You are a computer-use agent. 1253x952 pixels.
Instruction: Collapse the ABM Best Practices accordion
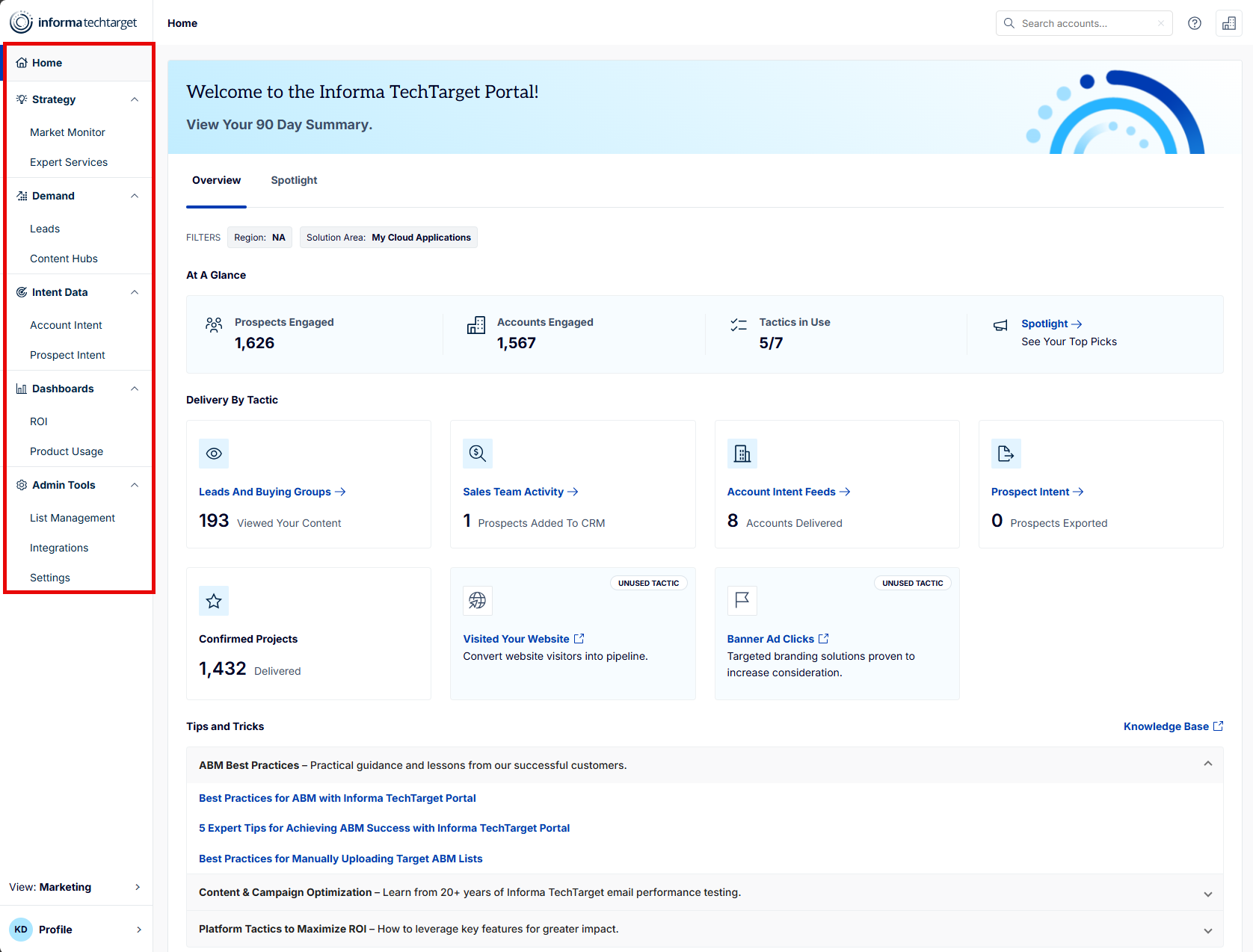click(1208, 764)
